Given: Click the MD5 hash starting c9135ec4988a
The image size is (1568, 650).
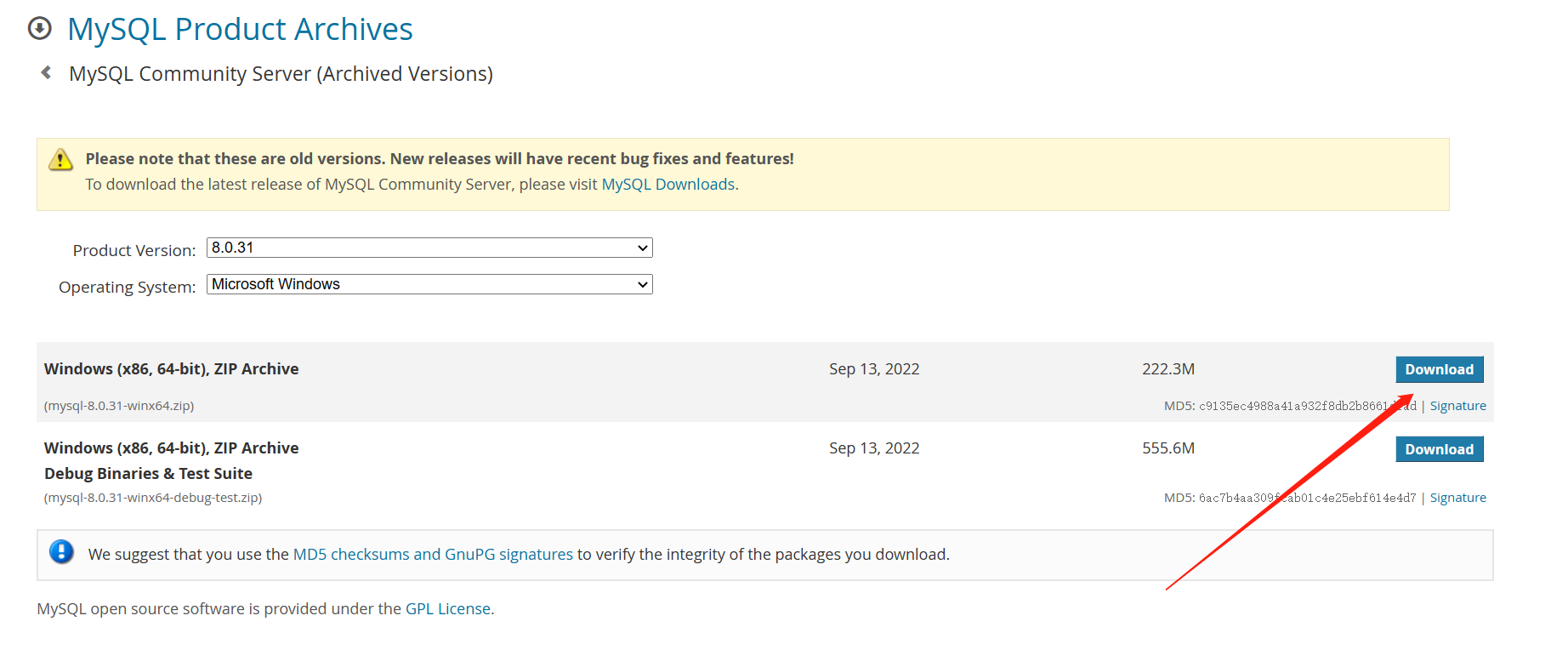Looking at the screenshot, I should point(1308,406).
